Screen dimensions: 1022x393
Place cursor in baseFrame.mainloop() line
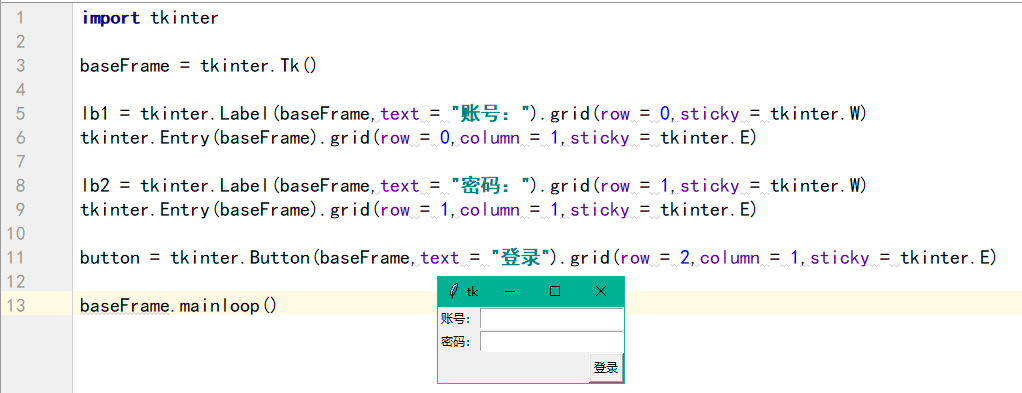coord(179,306)
